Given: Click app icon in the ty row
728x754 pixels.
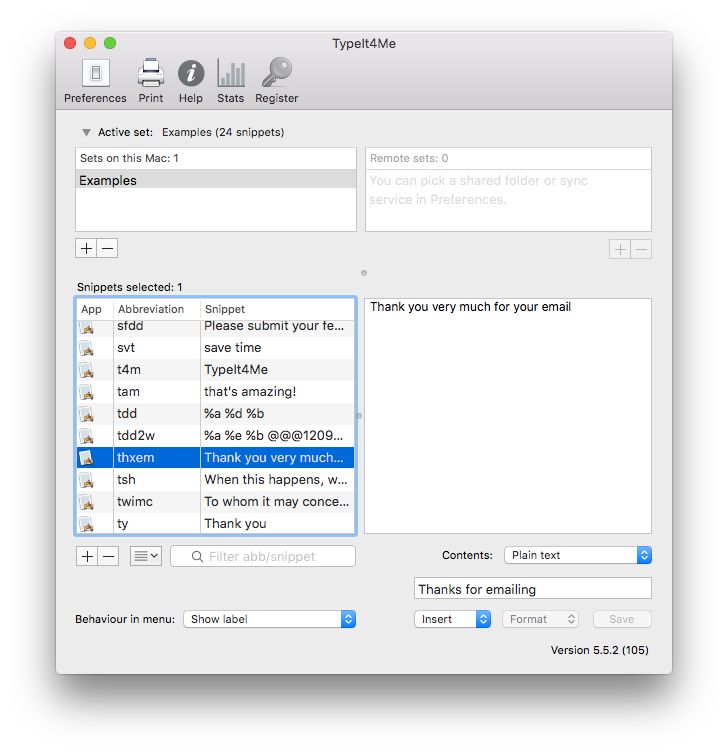Looking at the screenshot, I should coord(87,523).
